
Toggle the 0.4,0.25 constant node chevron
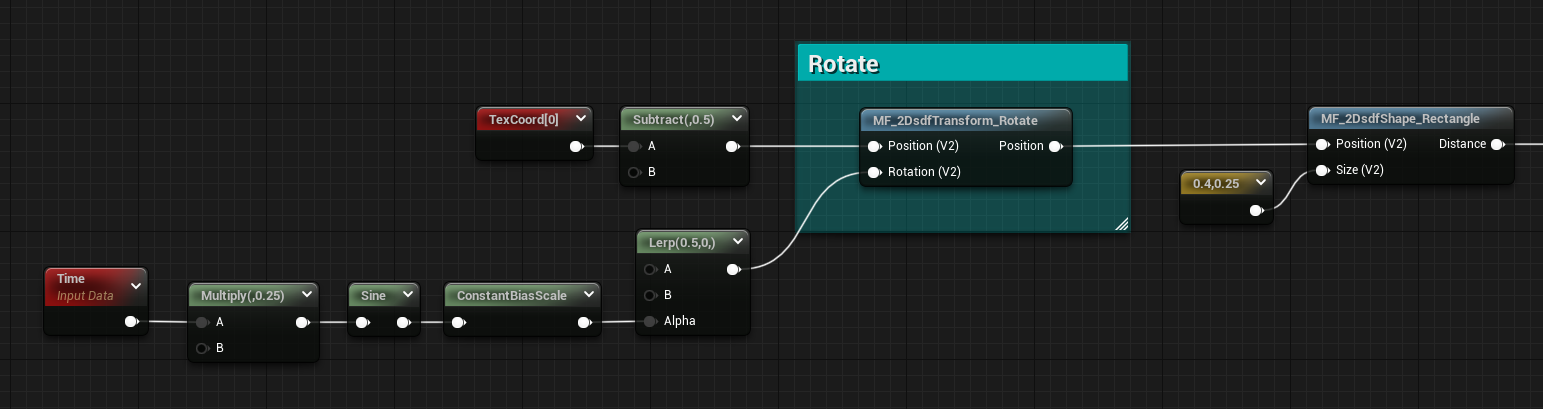[x=1260, y=183]
